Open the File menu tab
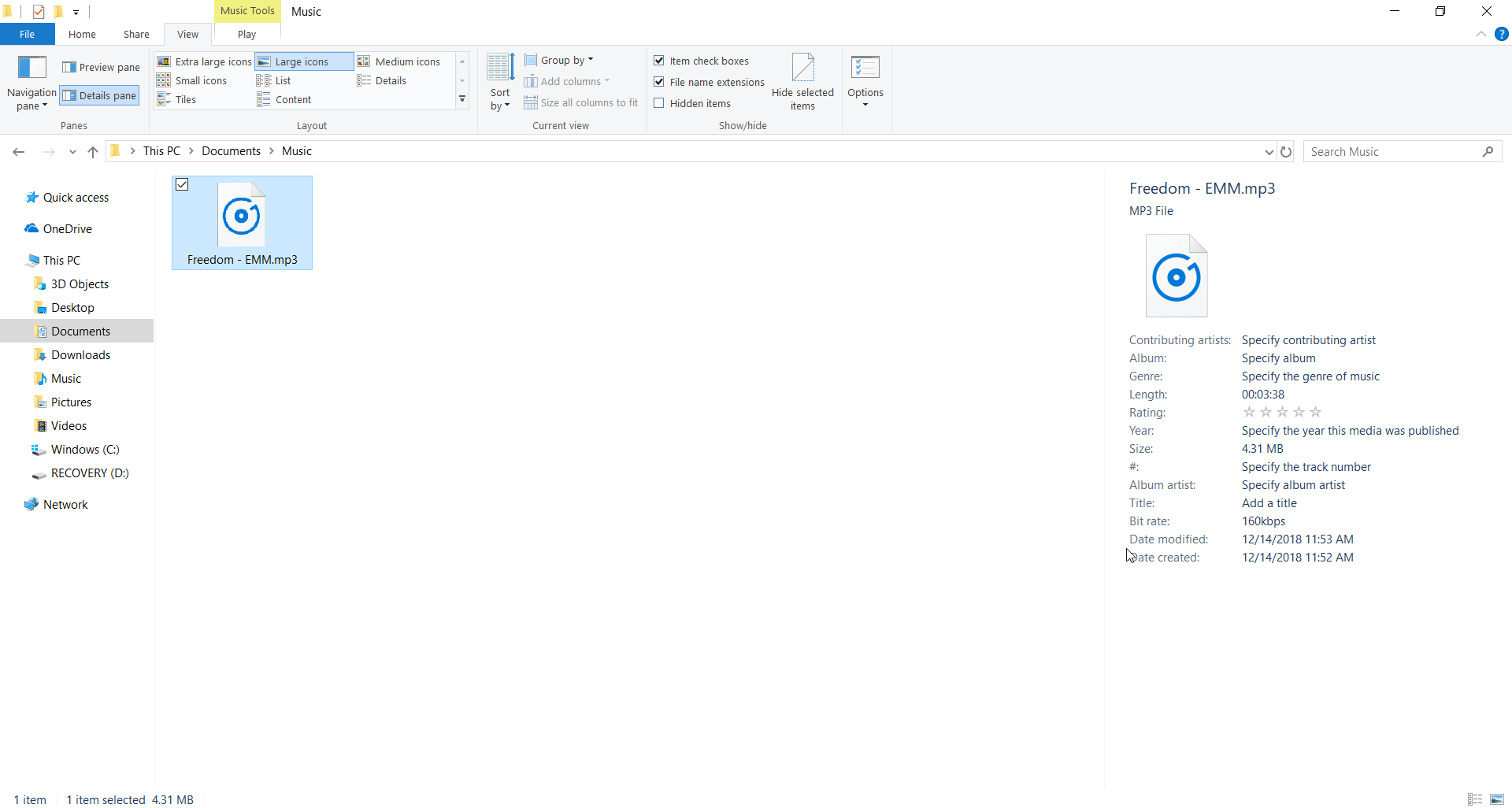The height and width of the screenshot is (808, 1512). point(27,34)
